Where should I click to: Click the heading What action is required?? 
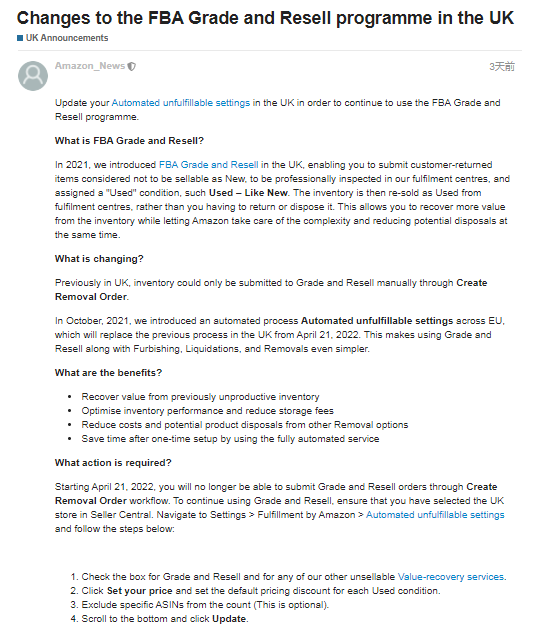point(113,463)
